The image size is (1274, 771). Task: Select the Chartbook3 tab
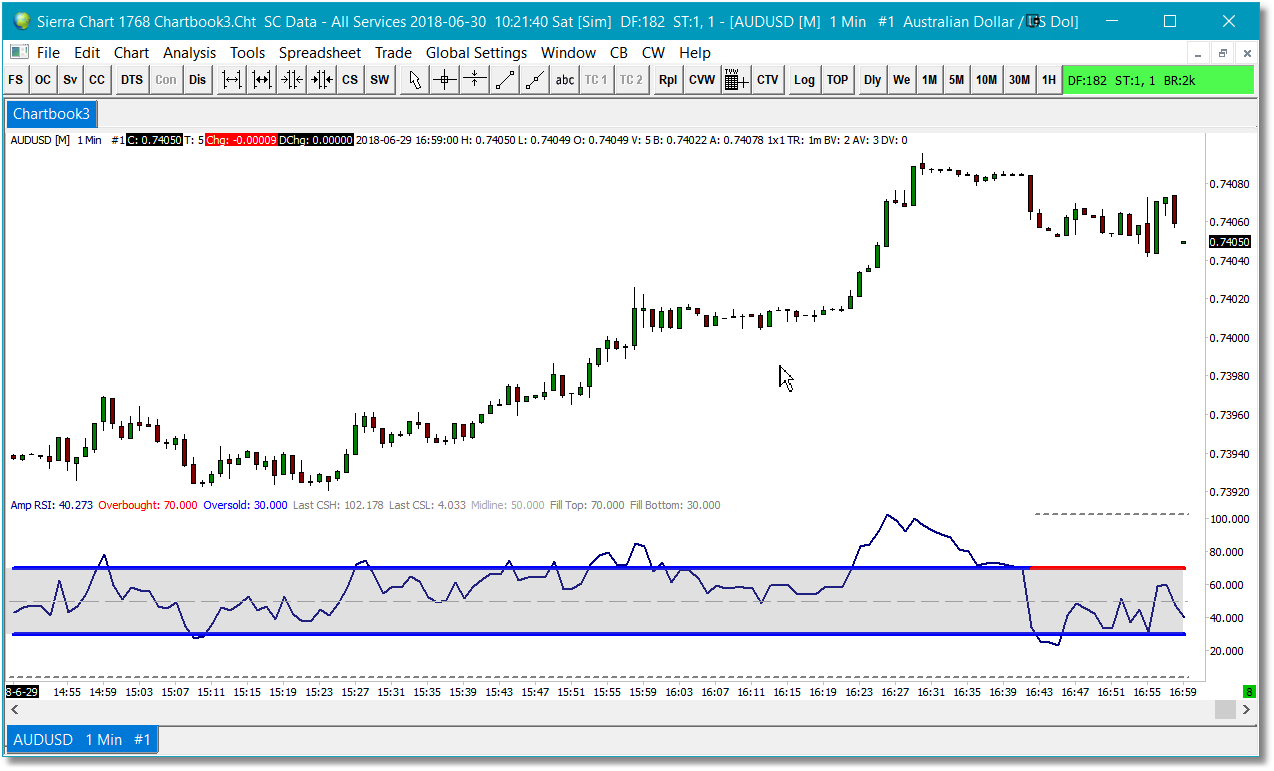pos(50,114)
